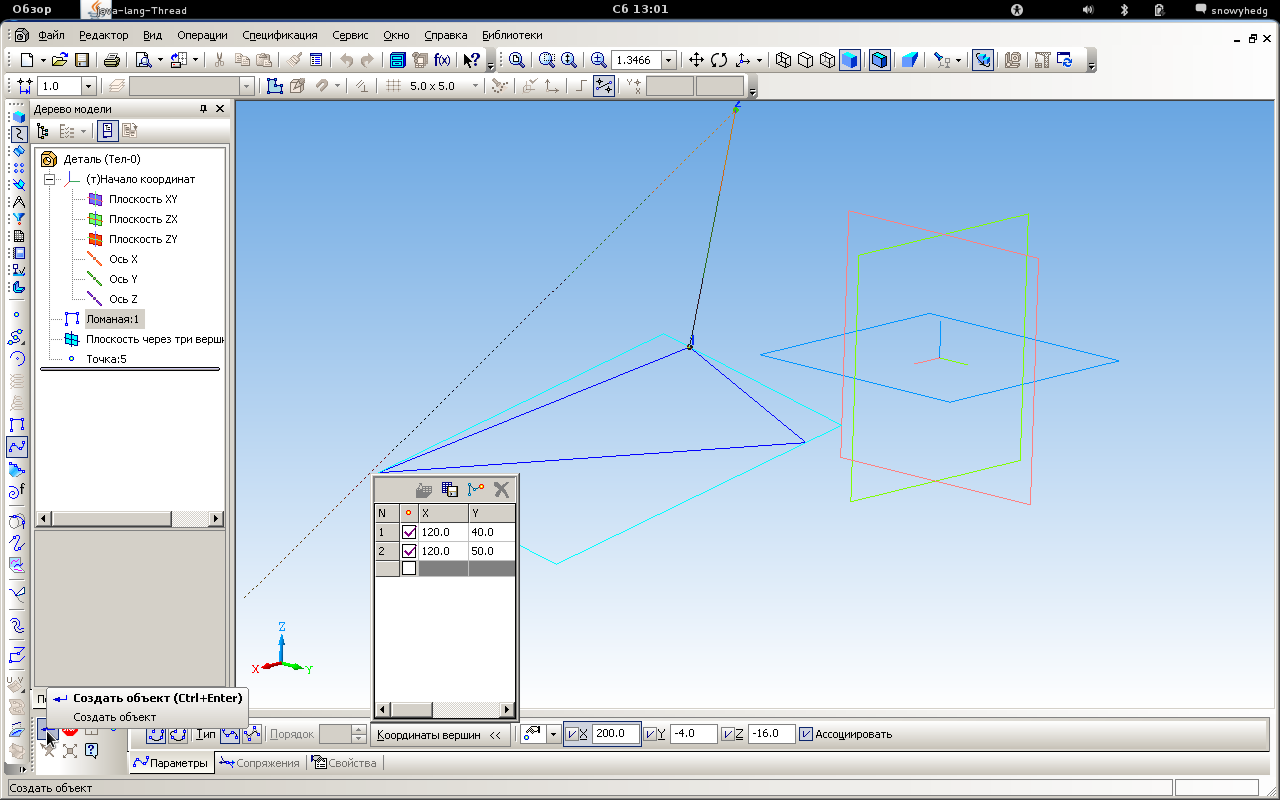Save the document with the floppy icon
The height and width of the screenshot is (800, 1280).
click(x=82, y=60)
